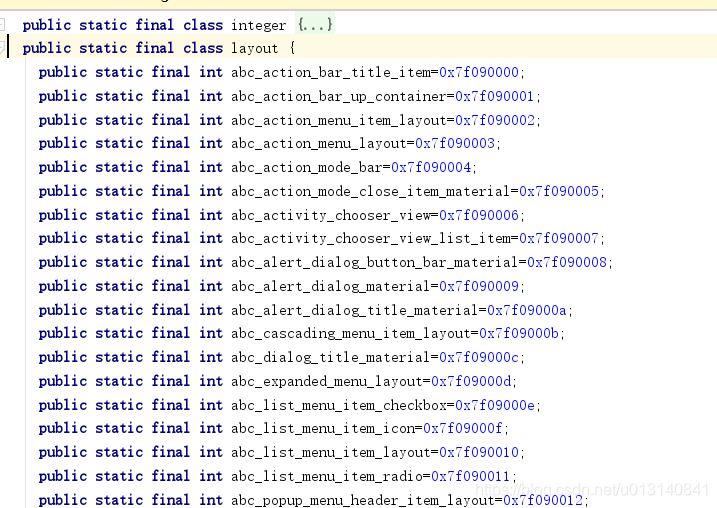717x508 pixels.
Task: Click field abc_dialog_title_material
Action: tap(331, 357)
